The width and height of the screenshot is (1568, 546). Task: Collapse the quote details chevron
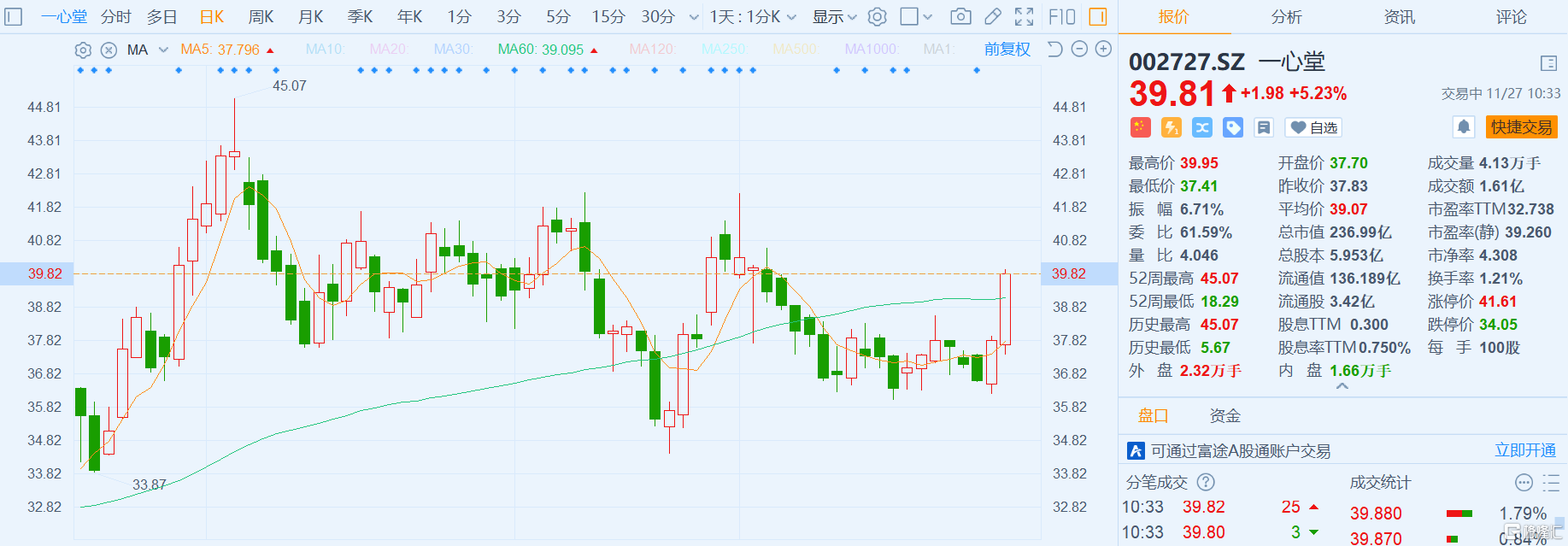click(x=1342, y=386)
